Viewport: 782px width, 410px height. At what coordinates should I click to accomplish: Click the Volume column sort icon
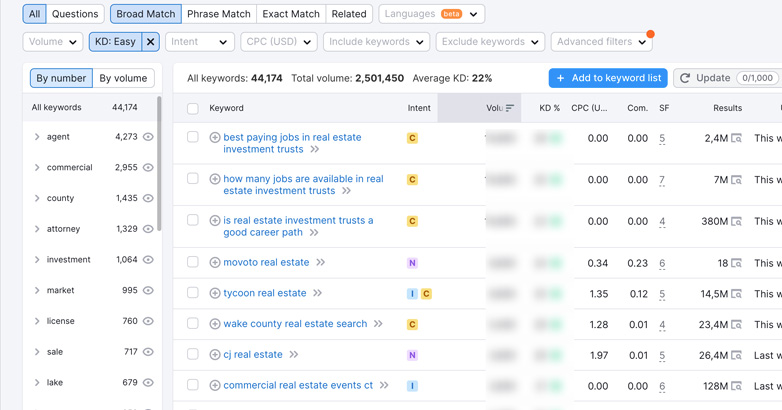[510, 108]
